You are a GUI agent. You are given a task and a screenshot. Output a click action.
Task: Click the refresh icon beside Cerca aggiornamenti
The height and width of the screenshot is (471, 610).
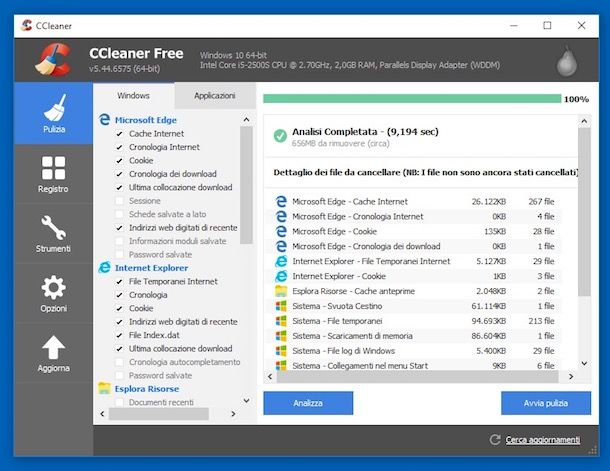click(x=495, y=439)
